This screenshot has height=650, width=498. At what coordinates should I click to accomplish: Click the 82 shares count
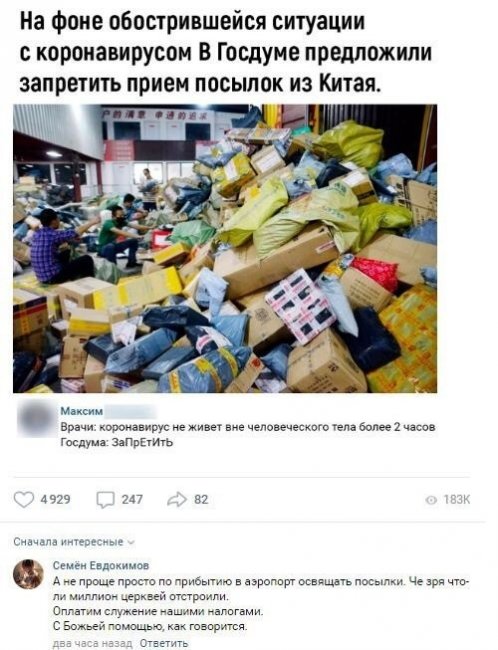tap(201, 500)
